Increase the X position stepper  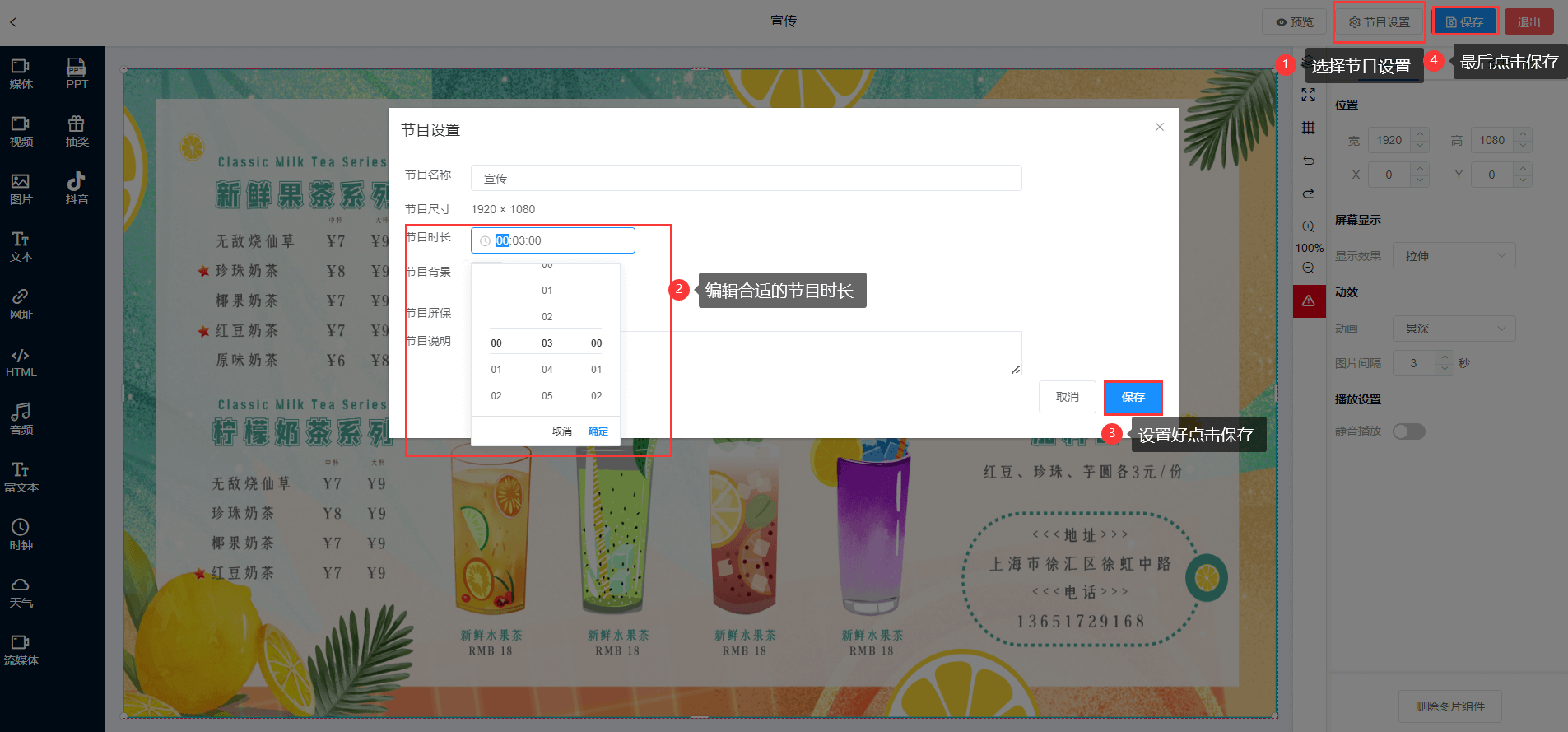[x=1420, y=169]
